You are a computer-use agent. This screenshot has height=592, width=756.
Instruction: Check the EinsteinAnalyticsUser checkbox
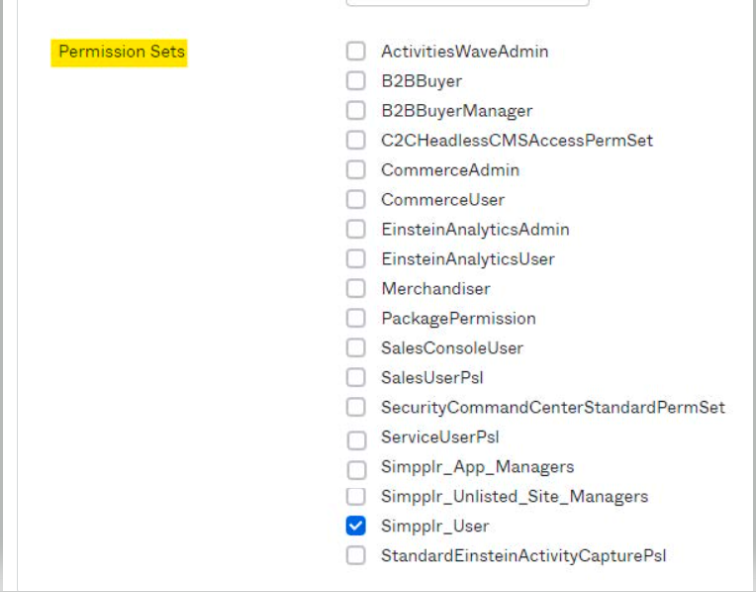point(356,259)
